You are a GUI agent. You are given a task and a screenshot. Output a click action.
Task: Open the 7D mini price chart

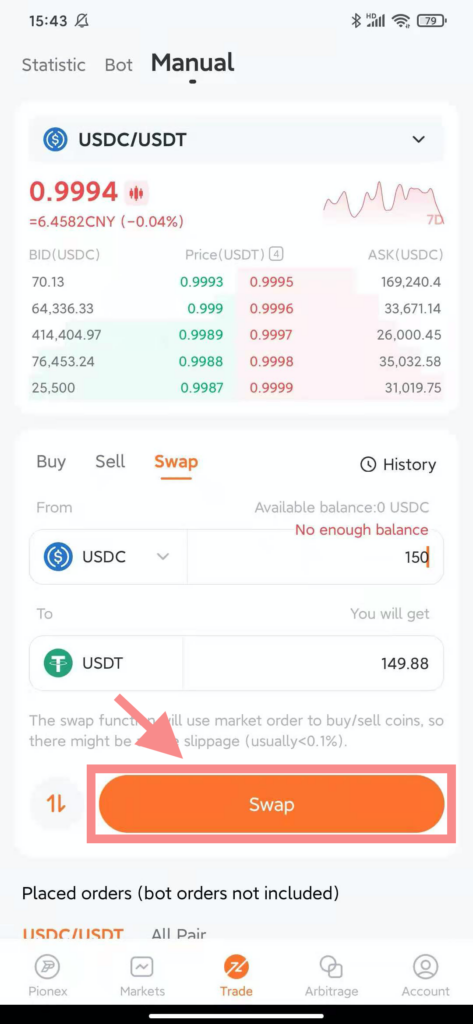(x=384, y=201)
